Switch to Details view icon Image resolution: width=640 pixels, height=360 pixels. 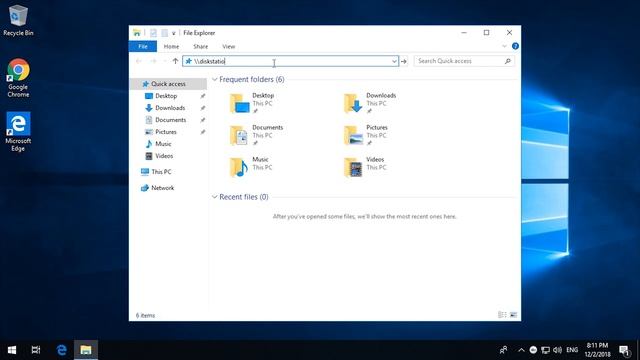(502, 315)
